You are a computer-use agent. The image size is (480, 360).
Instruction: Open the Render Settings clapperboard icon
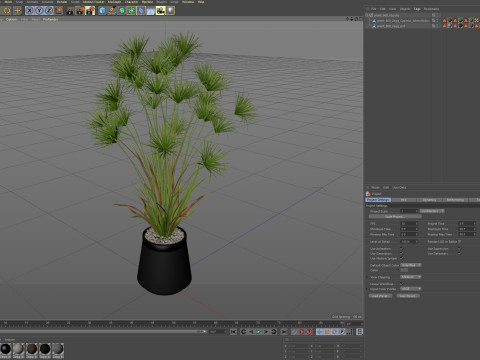coord(90,11)
